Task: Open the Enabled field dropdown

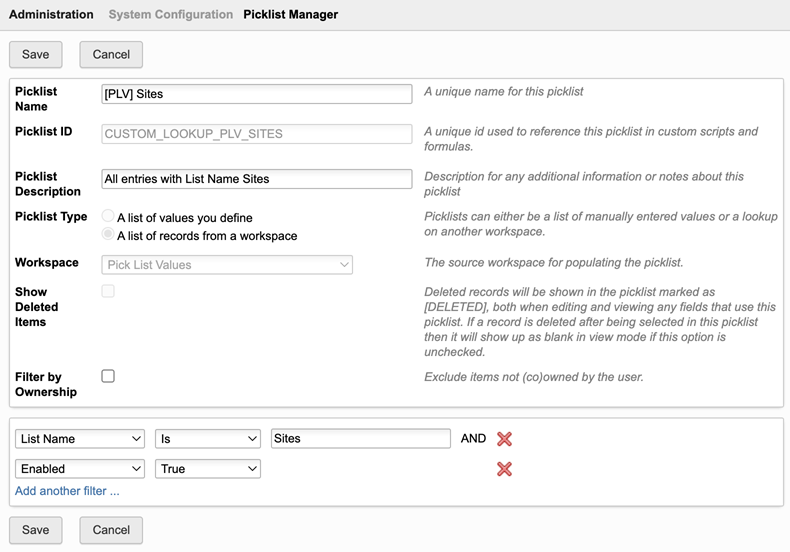Action: [x=80, y=469]
